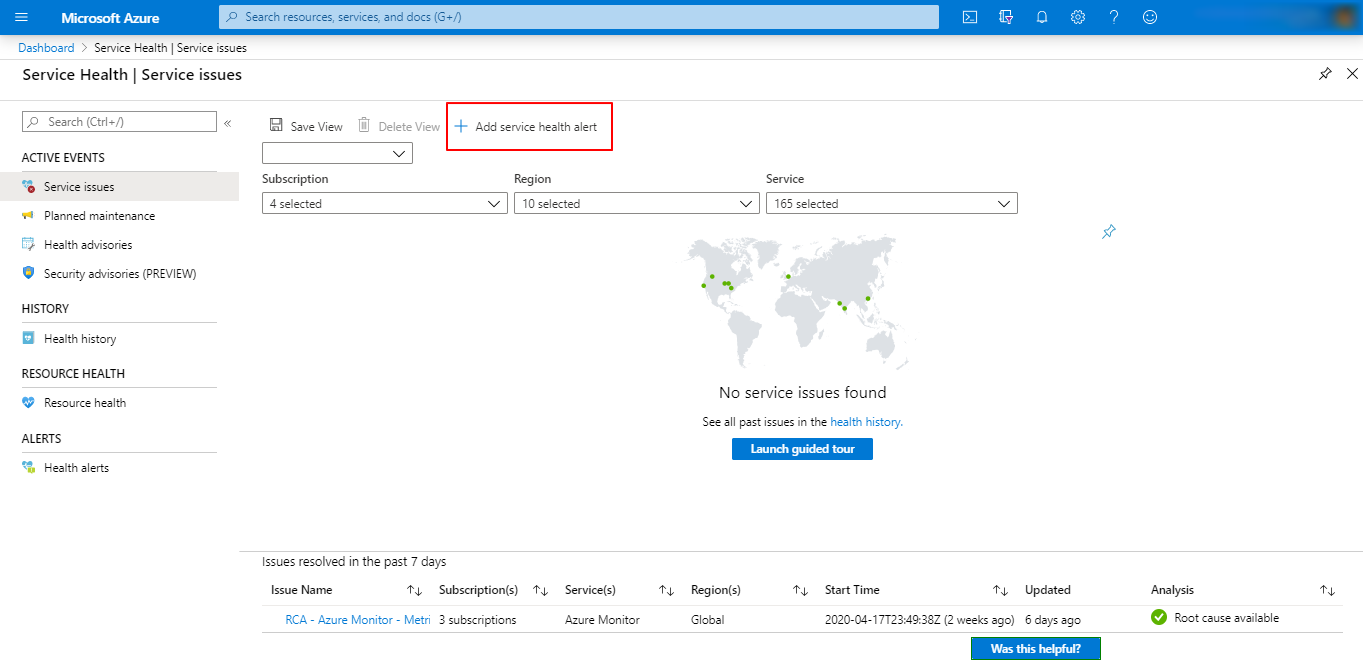Open Directory and subscription filter icon

point(1006,17)
